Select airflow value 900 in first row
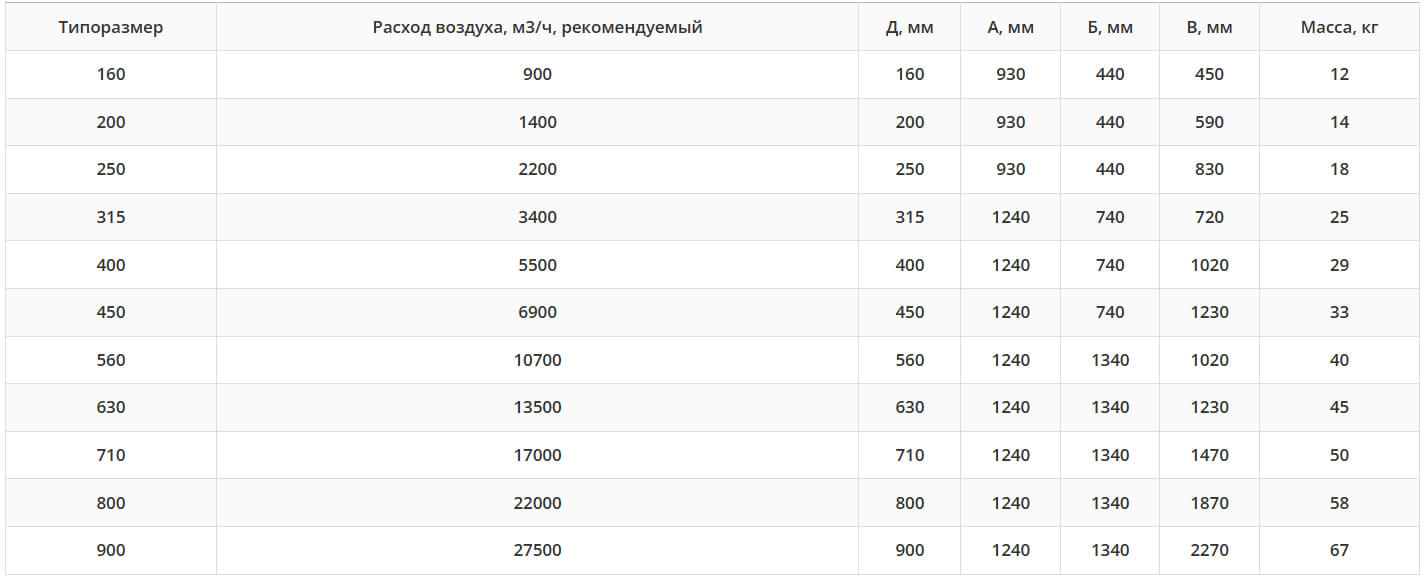The width and height of the screenshot is (1424, 577). 537,74
